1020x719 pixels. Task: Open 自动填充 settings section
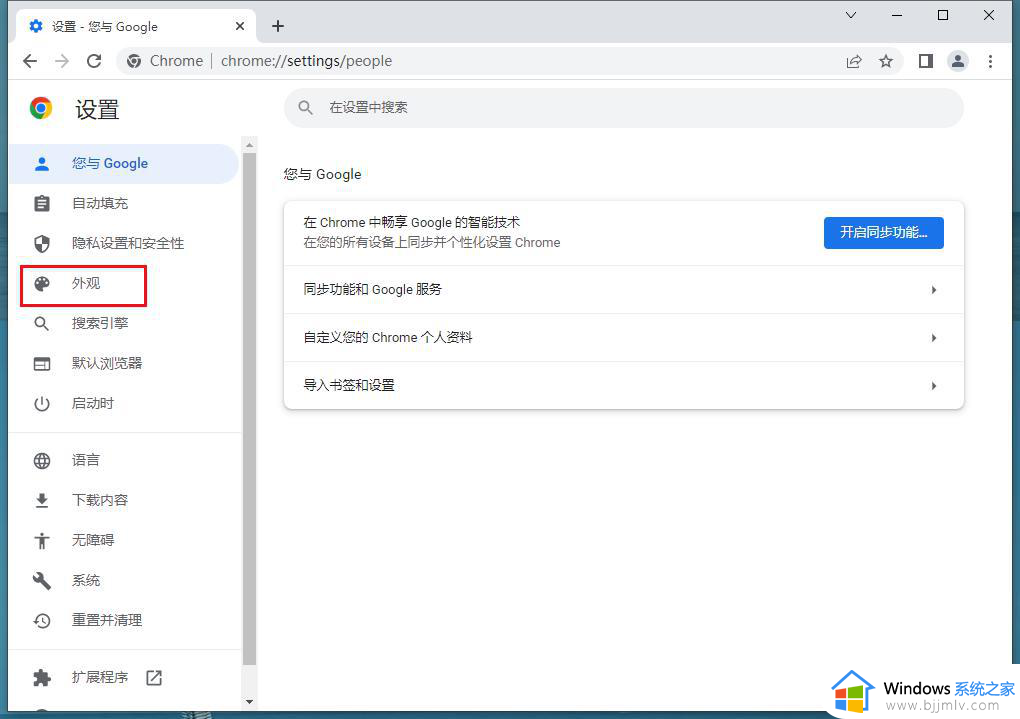coord(124,204)
